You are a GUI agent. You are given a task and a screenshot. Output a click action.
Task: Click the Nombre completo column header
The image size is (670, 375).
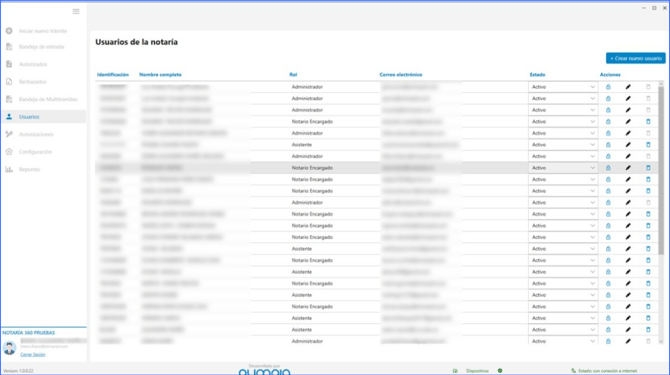point(160,75)
